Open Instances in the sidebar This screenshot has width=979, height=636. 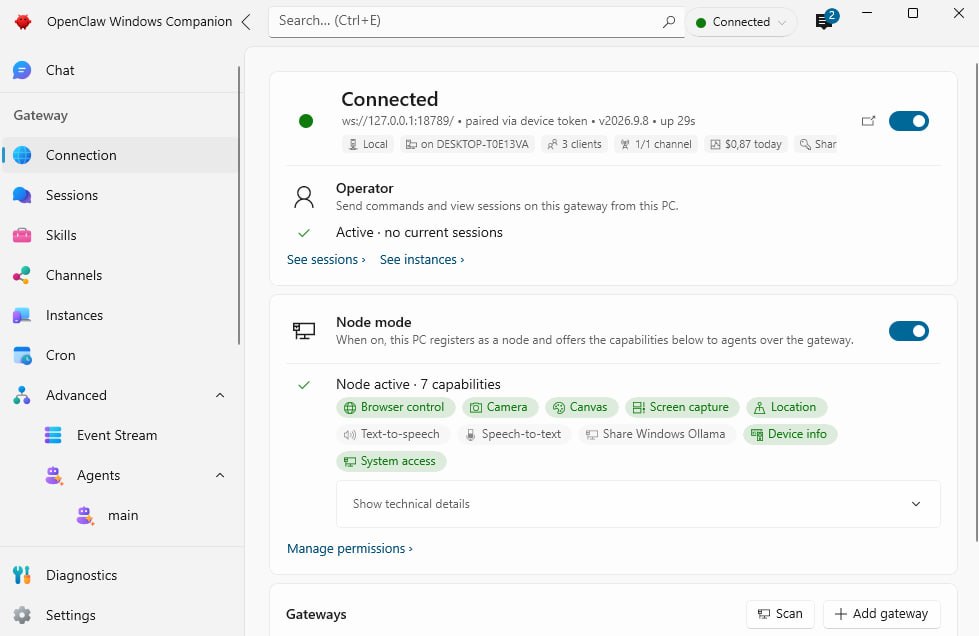[x=121, y=315]
